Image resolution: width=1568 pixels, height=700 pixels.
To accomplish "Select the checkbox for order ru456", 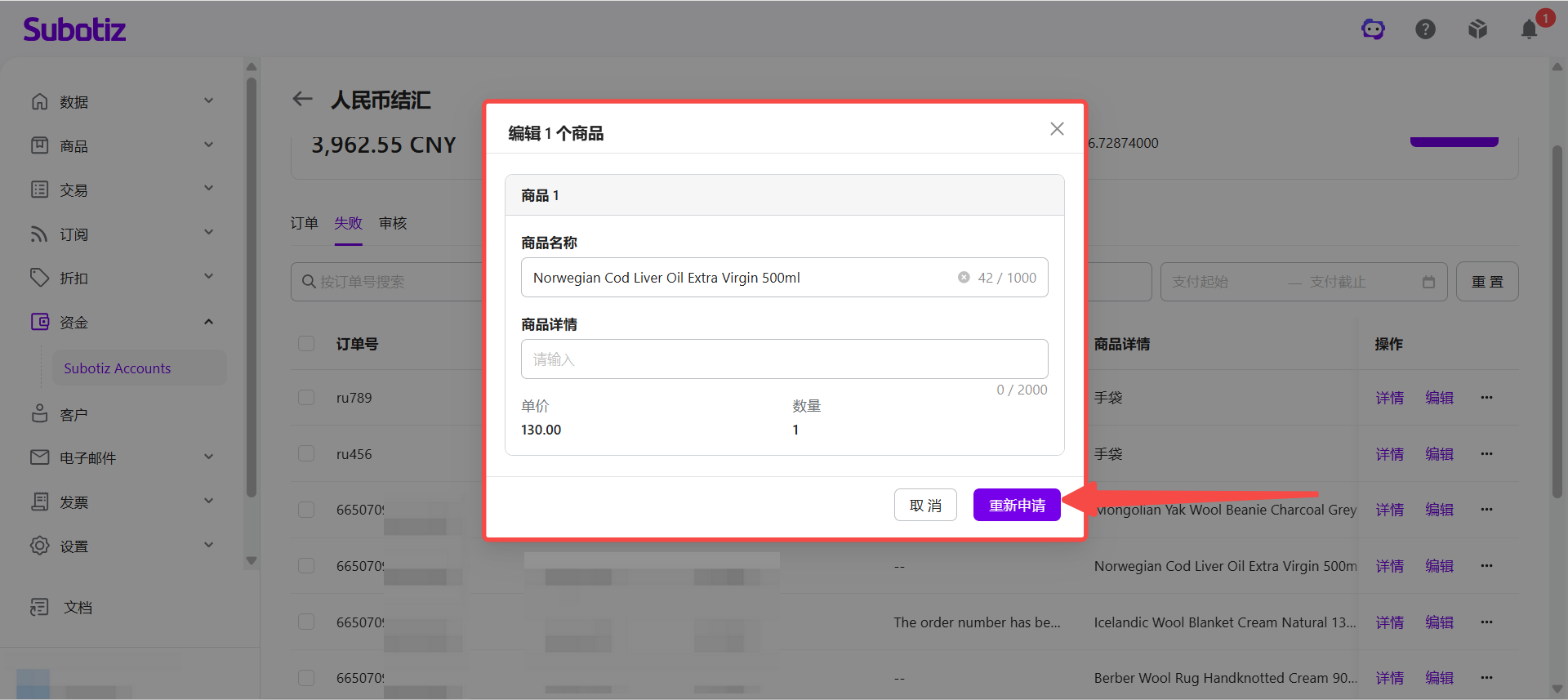I will tap(306, 454).
